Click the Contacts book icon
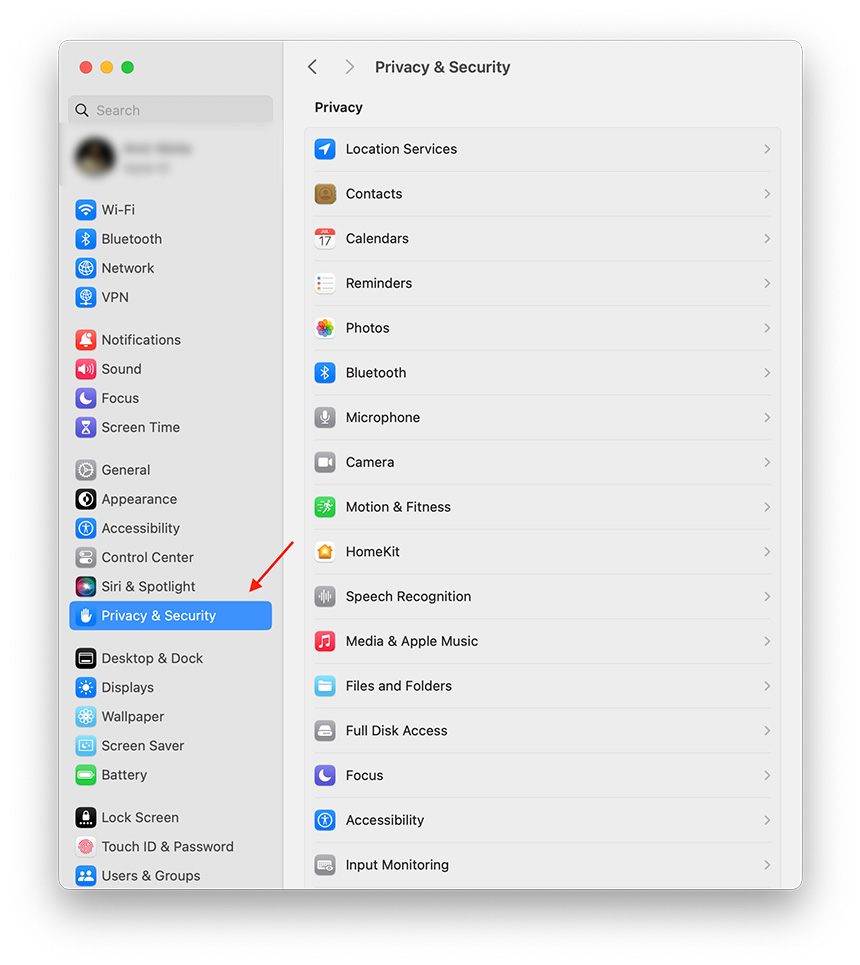Screen dimensions: 860x965 (x=325, y=194)
